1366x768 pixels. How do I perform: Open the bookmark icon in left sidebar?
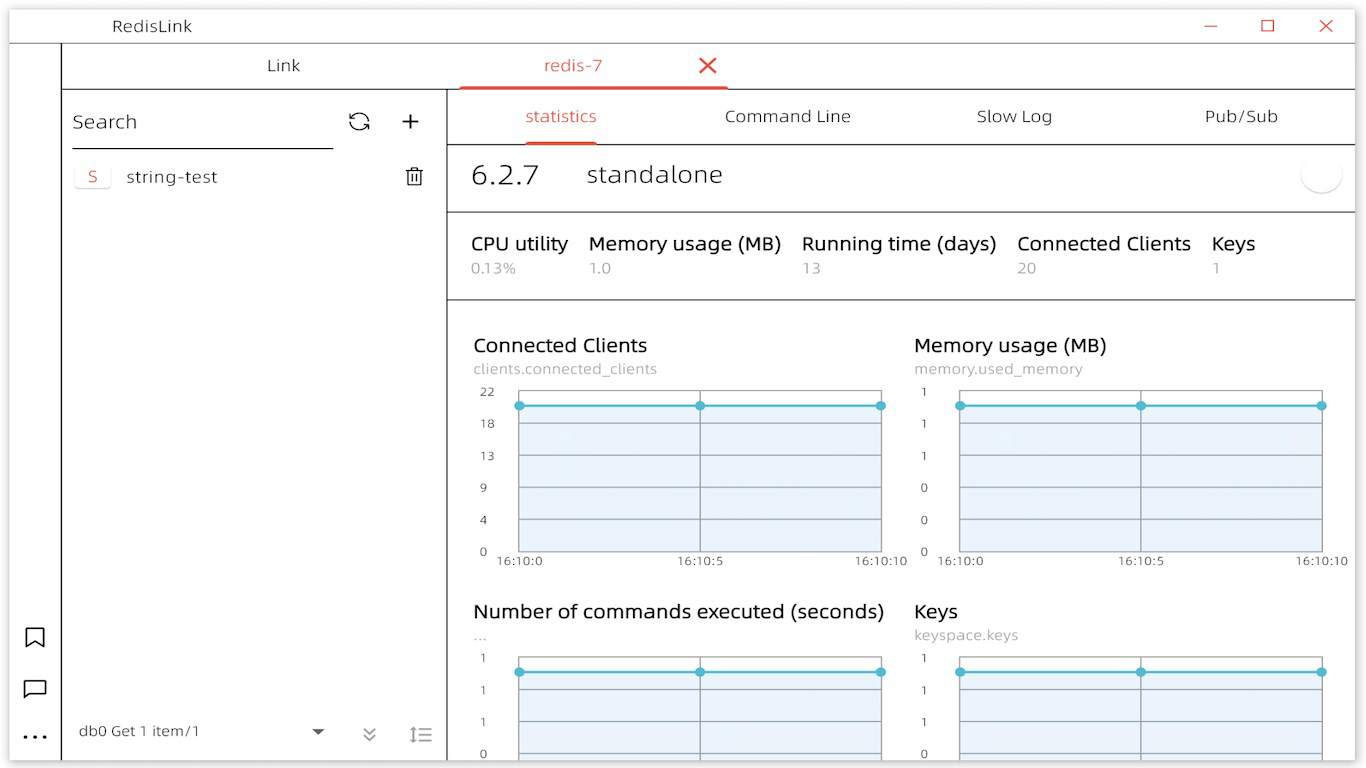click(x=35, y=637)
